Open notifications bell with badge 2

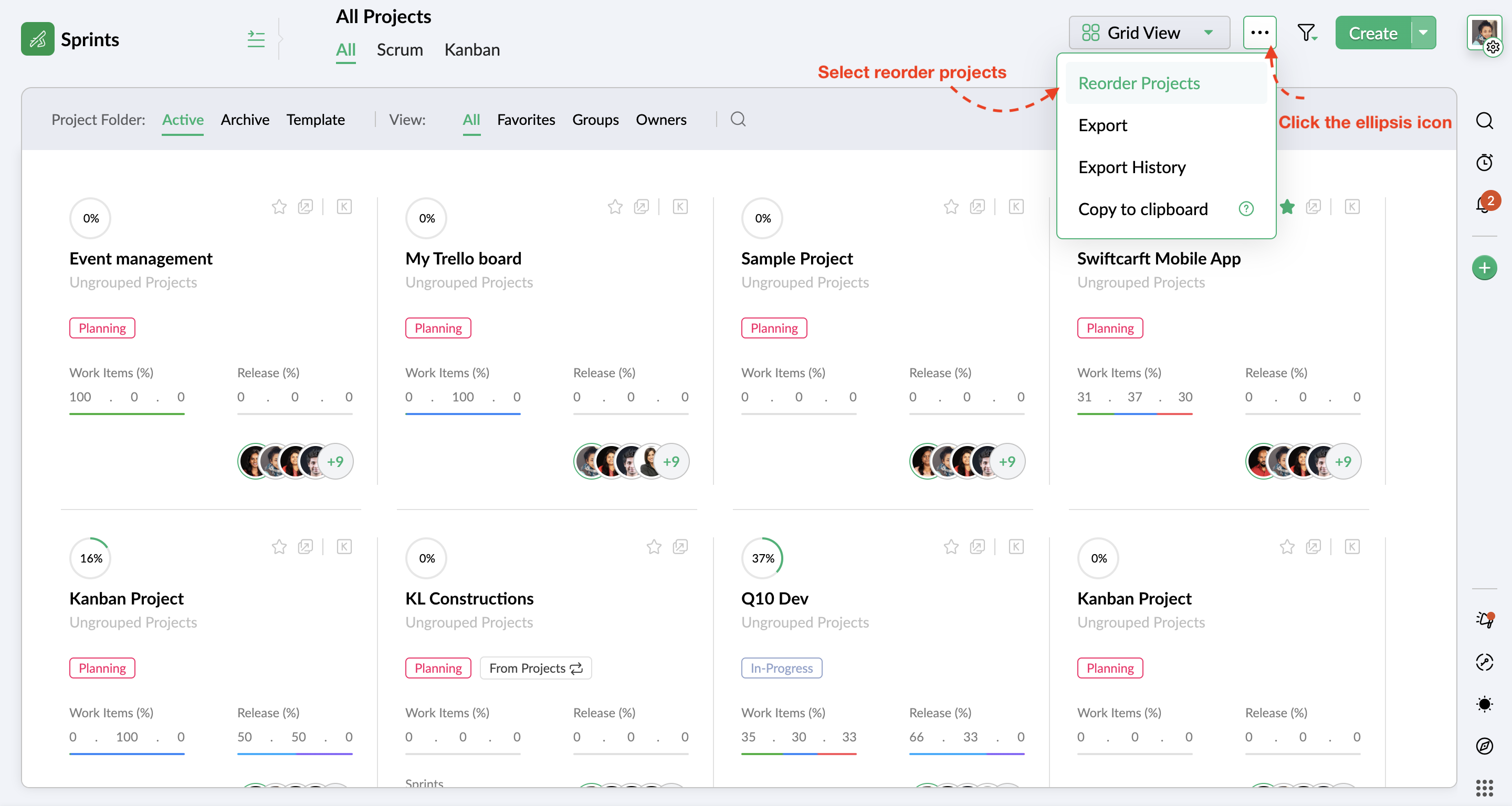click(1483, 204)
